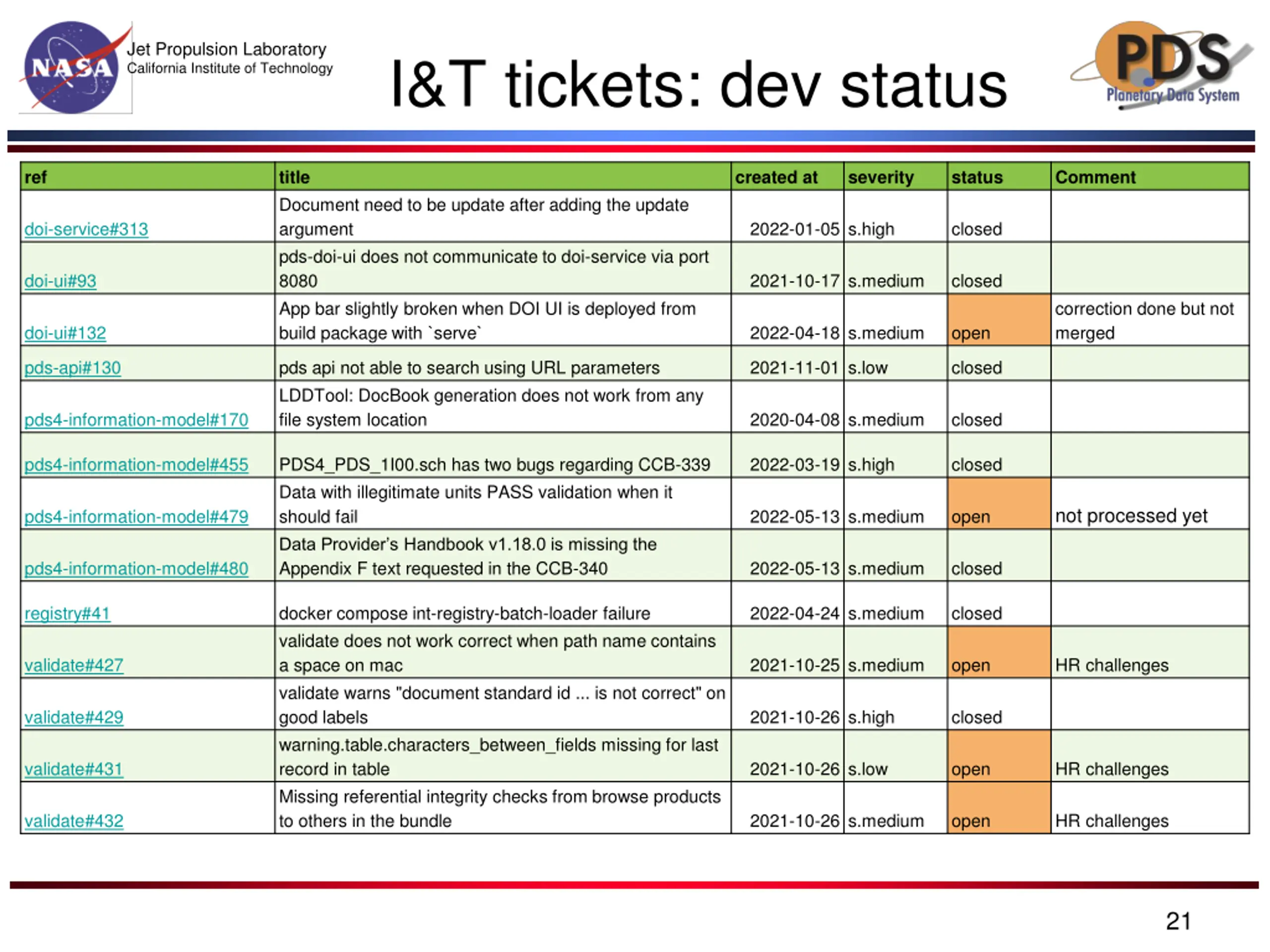Viewport: 1270px width, 952px height.
Task: Click 's.low' severity for pds-api#130
Action: 868,367
